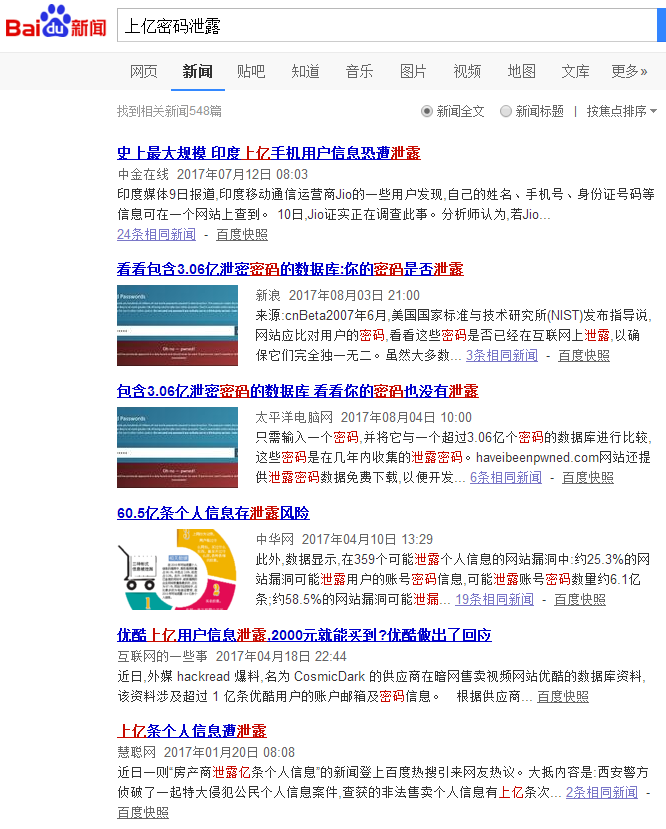Click source text 慧聪网 2017年01月20日 08:08
Viewport: 666px width, 829px height.
206,752
